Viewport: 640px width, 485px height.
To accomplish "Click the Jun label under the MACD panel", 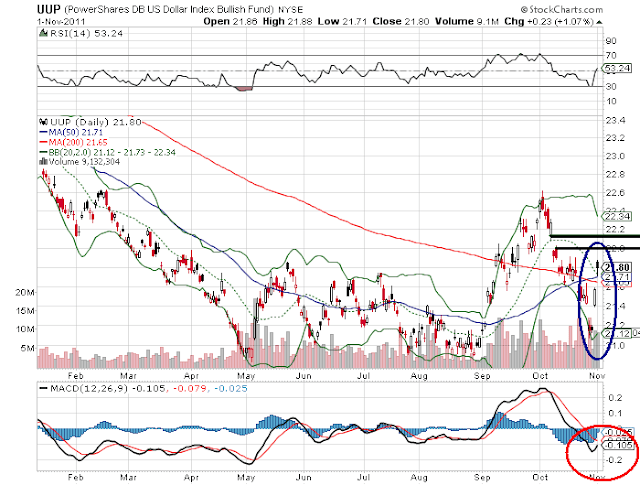I will click(304, 477).
